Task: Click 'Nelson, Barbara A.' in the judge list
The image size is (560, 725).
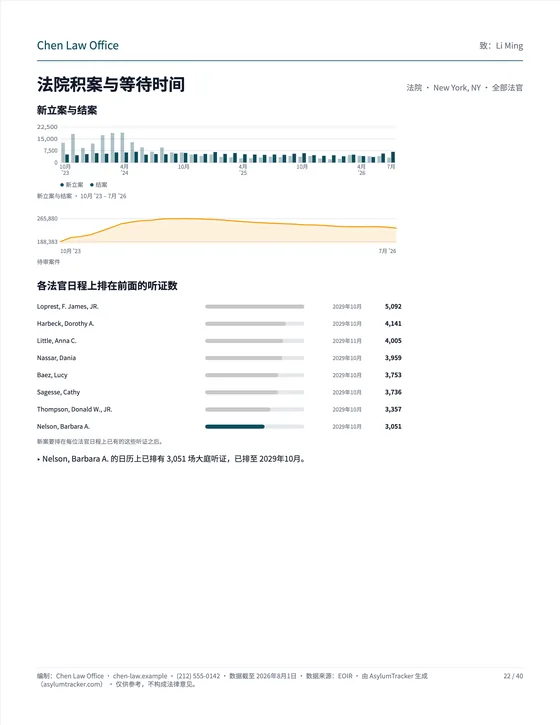Action: click(63, 426)
